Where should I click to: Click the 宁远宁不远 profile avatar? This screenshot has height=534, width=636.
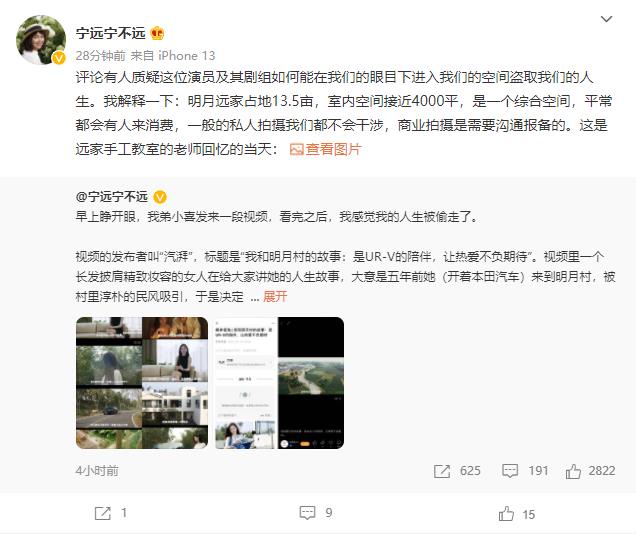[41, 40]
